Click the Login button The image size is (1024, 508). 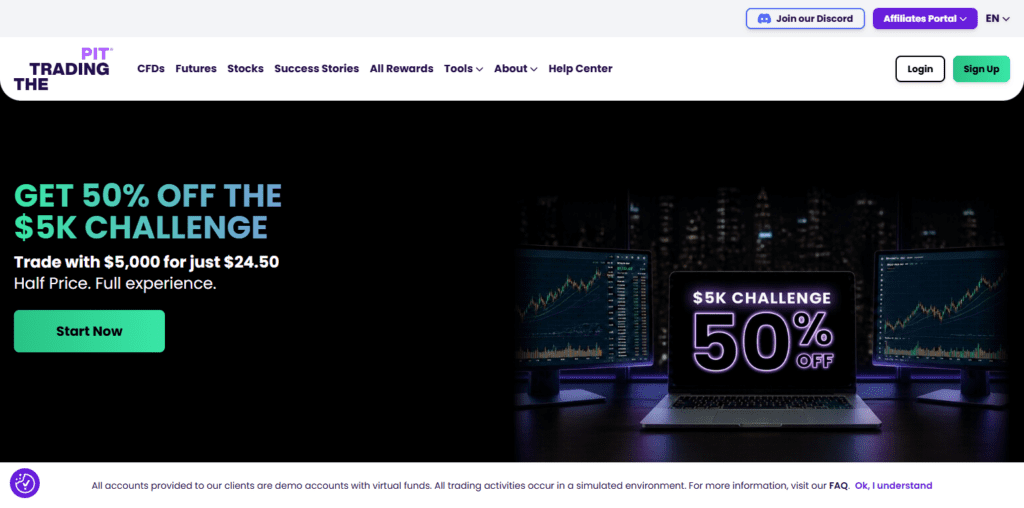pos(920,69)
